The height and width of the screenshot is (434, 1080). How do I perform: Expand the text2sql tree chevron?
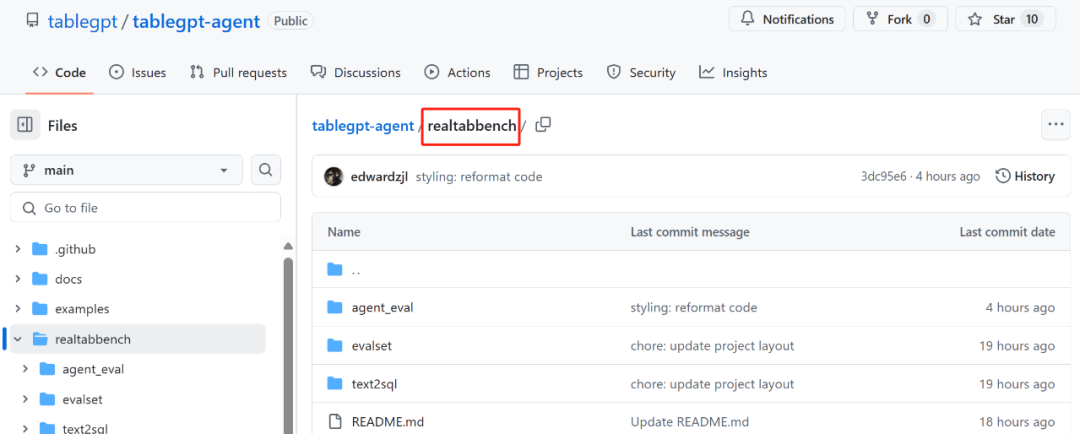tap(25, 428)
